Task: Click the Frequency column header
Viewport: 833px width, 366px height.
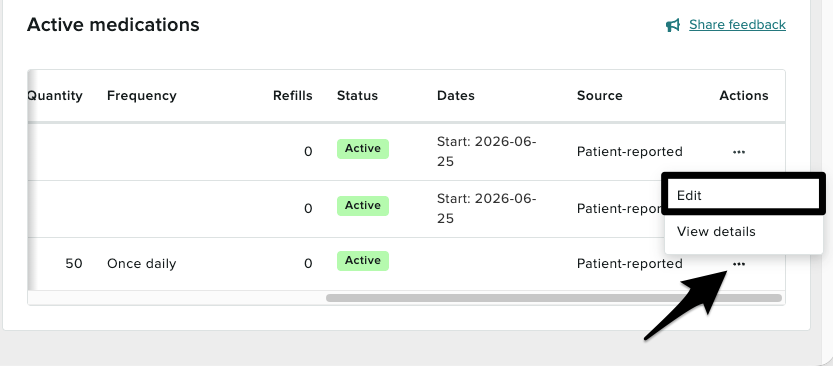Action: click(141, 96)
